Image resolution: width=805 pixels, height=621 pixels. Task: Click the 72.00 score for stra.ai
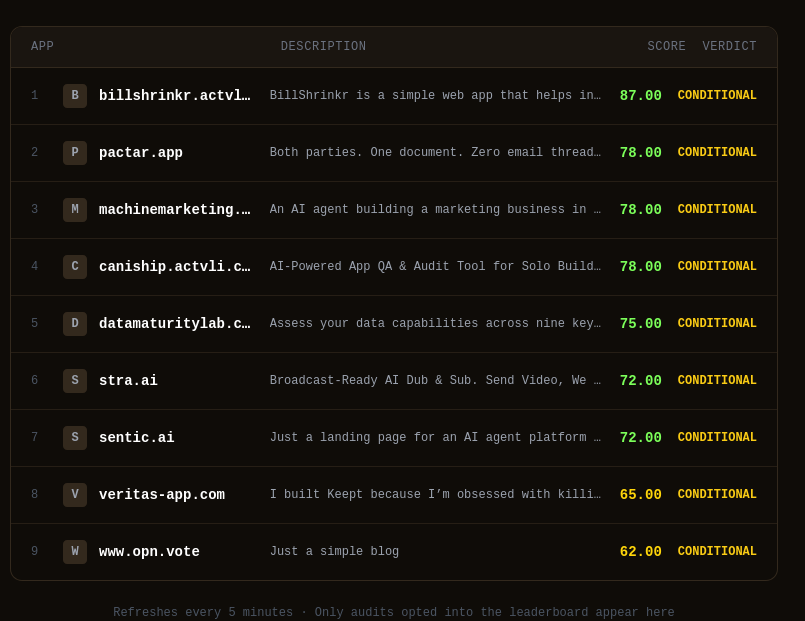tap(640, 381)
